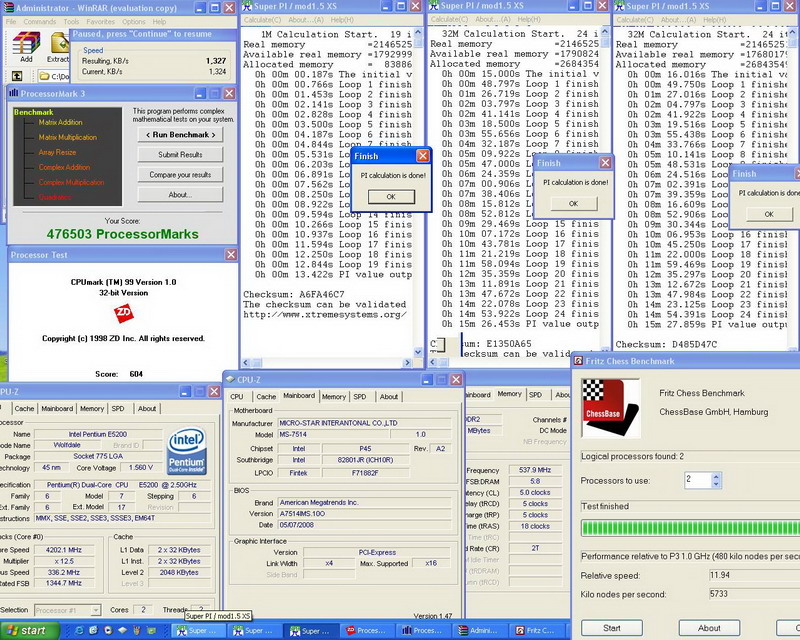Click the green Fritz test progress bar
The height and width of the screenshot is (640, 800).
690,528
